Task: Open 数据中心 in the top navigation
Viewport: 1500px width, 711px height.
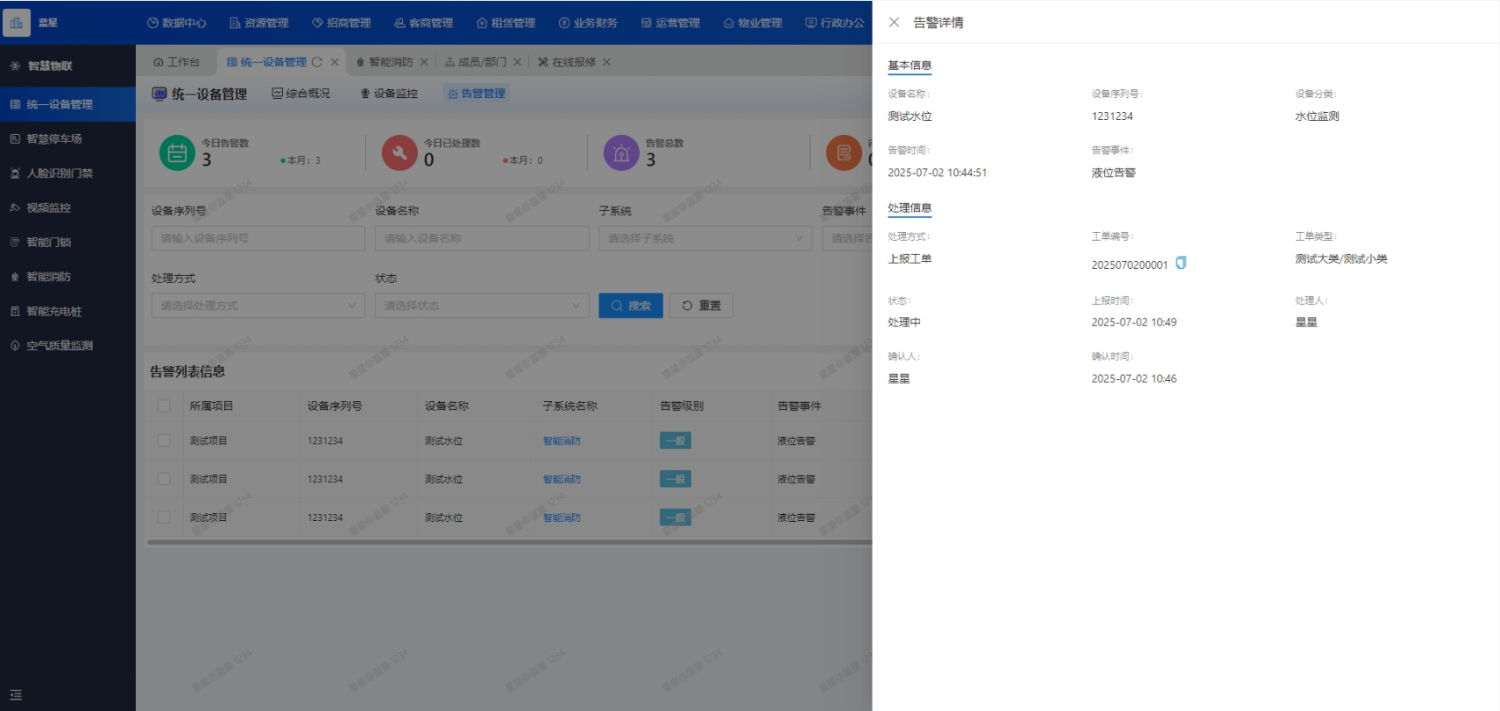Action: (x=177, y=23)
